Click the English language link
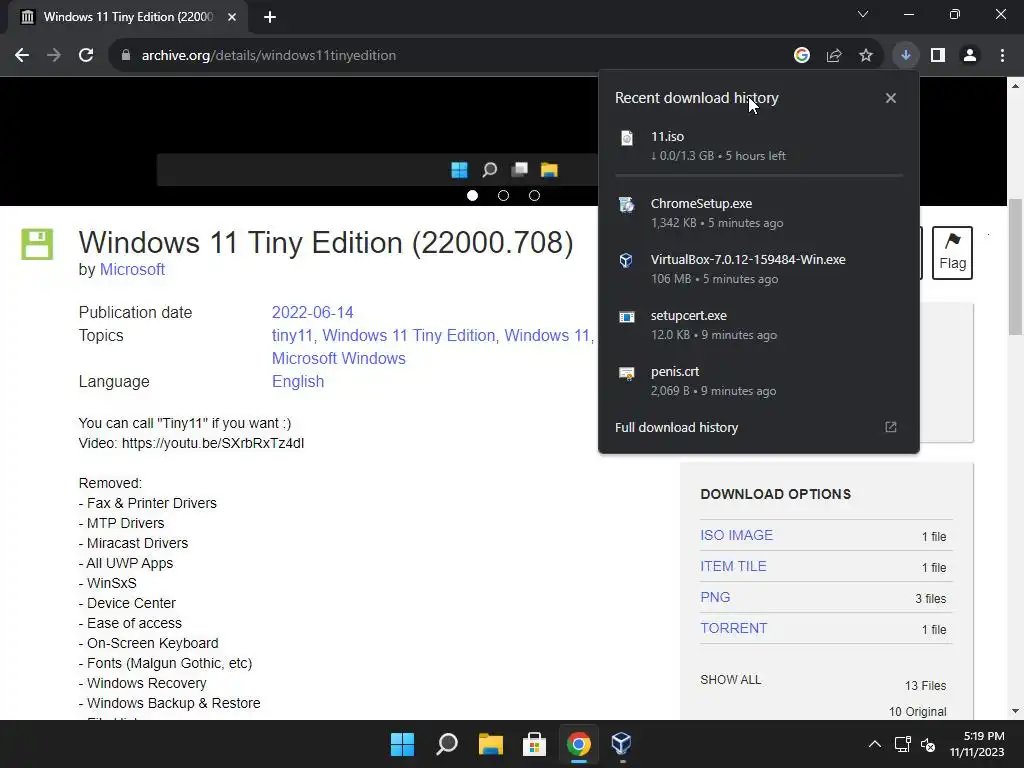This screenshot has height=768, width=1024. click(x=298, y=381)
